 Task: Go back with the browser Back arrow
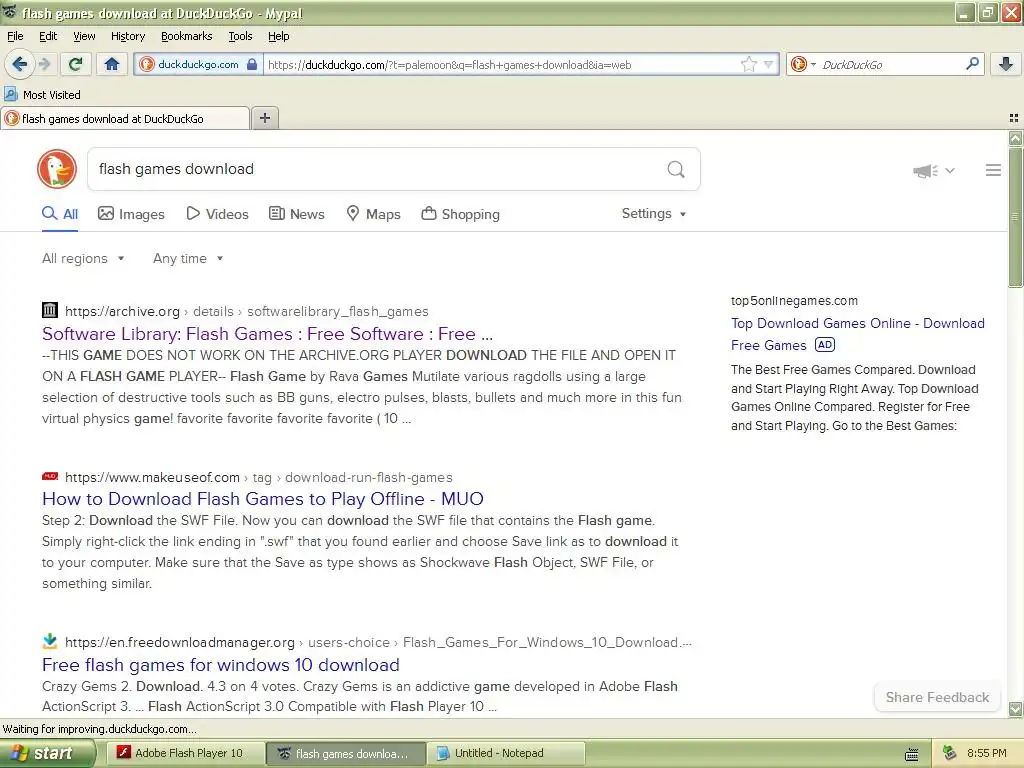click(19, 64)
